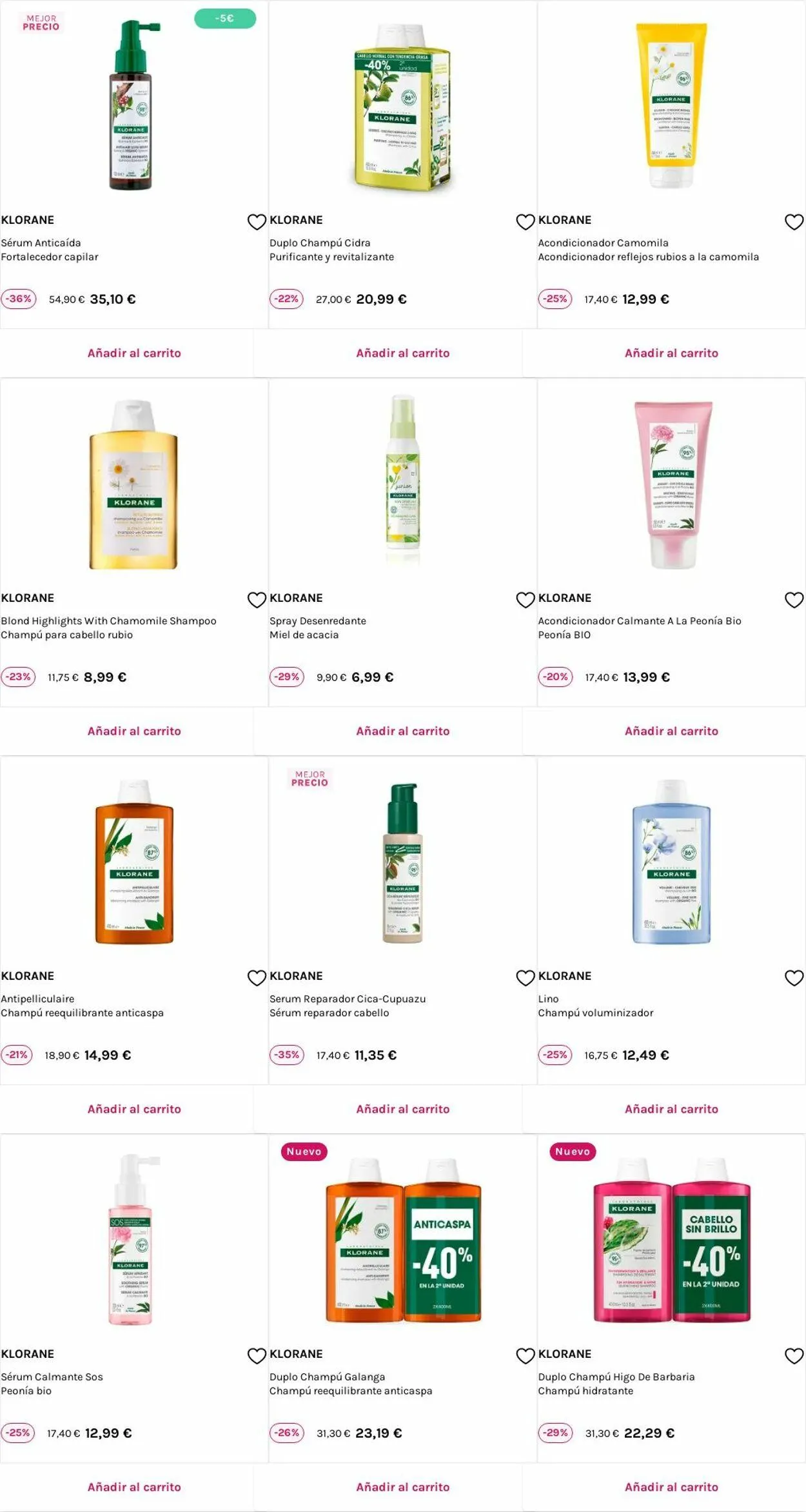Screen dimensions: 806x1512
Task: Favorite Serum Reparador Cica-Cupuazu heart
Action: (526, 978)
